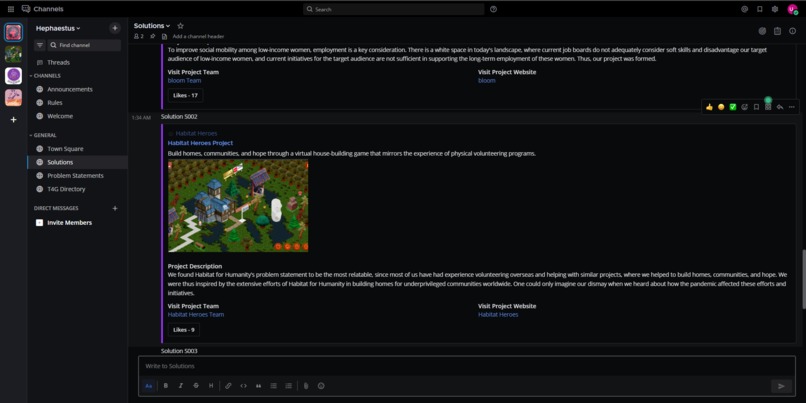Start a direct message with plus

[115, 208]
